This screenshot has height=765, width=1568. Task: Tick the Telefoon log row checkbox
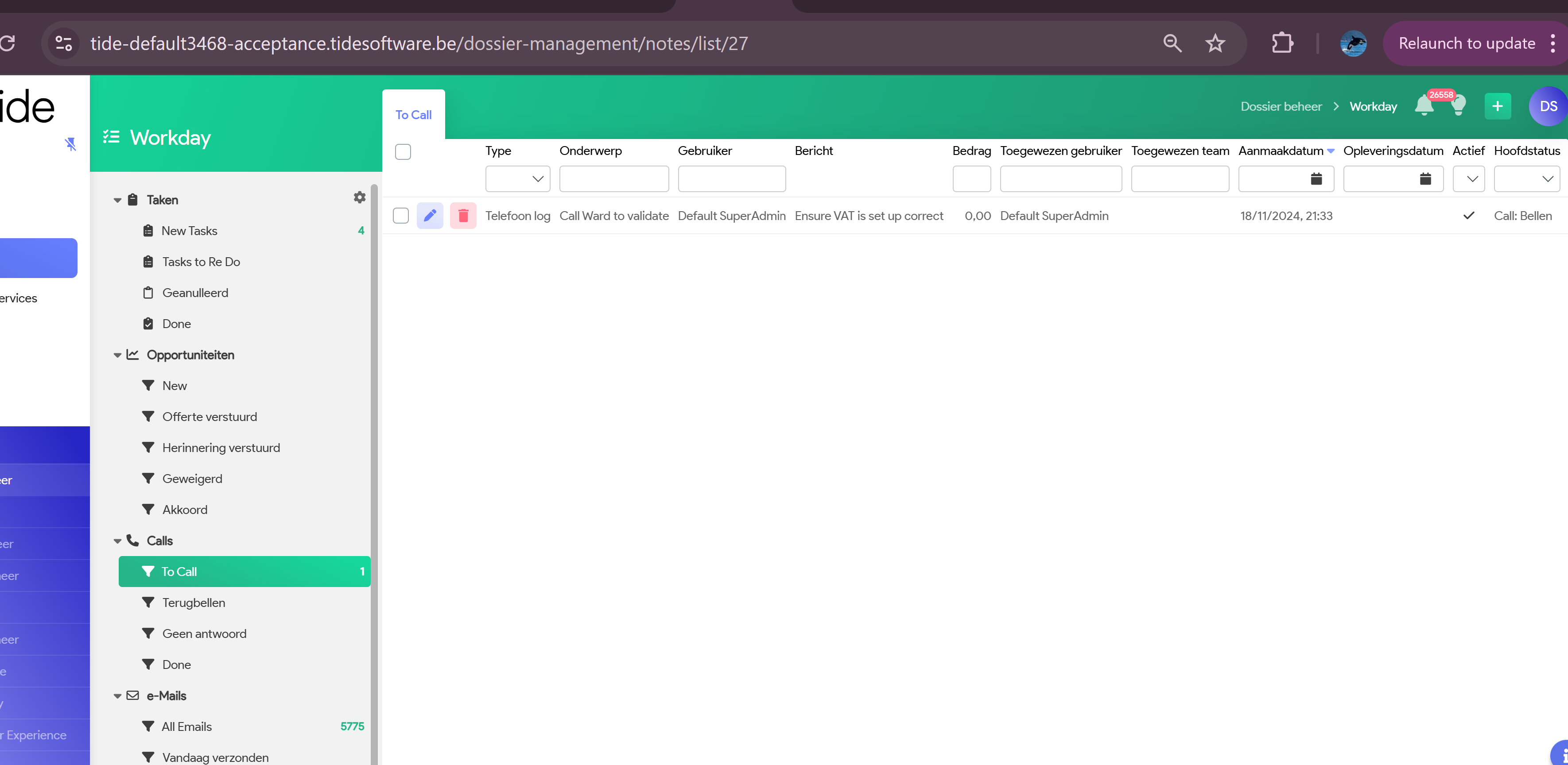pyautogui.click(x=400, y=216)
